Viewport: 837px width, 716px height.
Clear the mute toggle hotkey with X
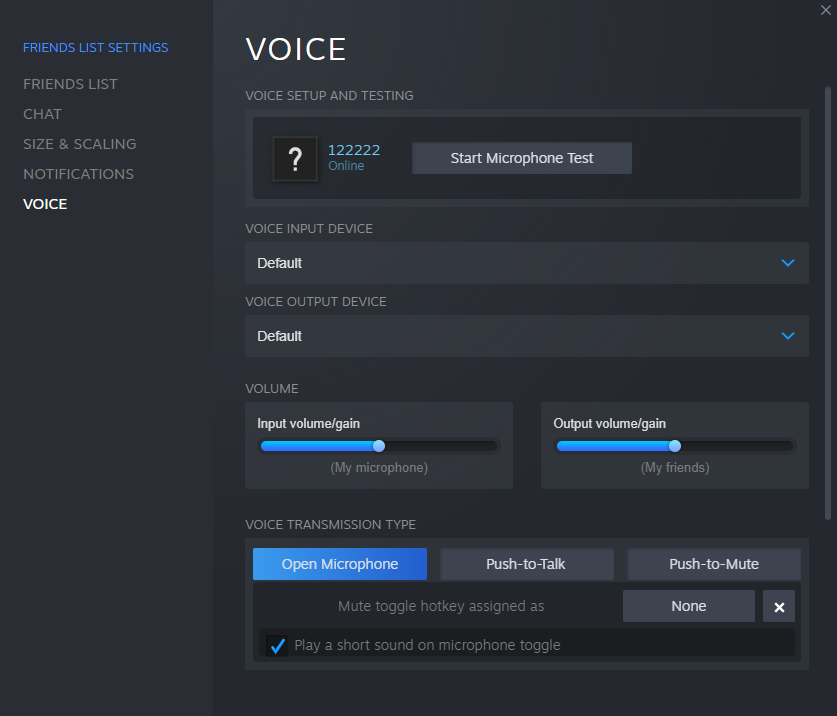779,606
